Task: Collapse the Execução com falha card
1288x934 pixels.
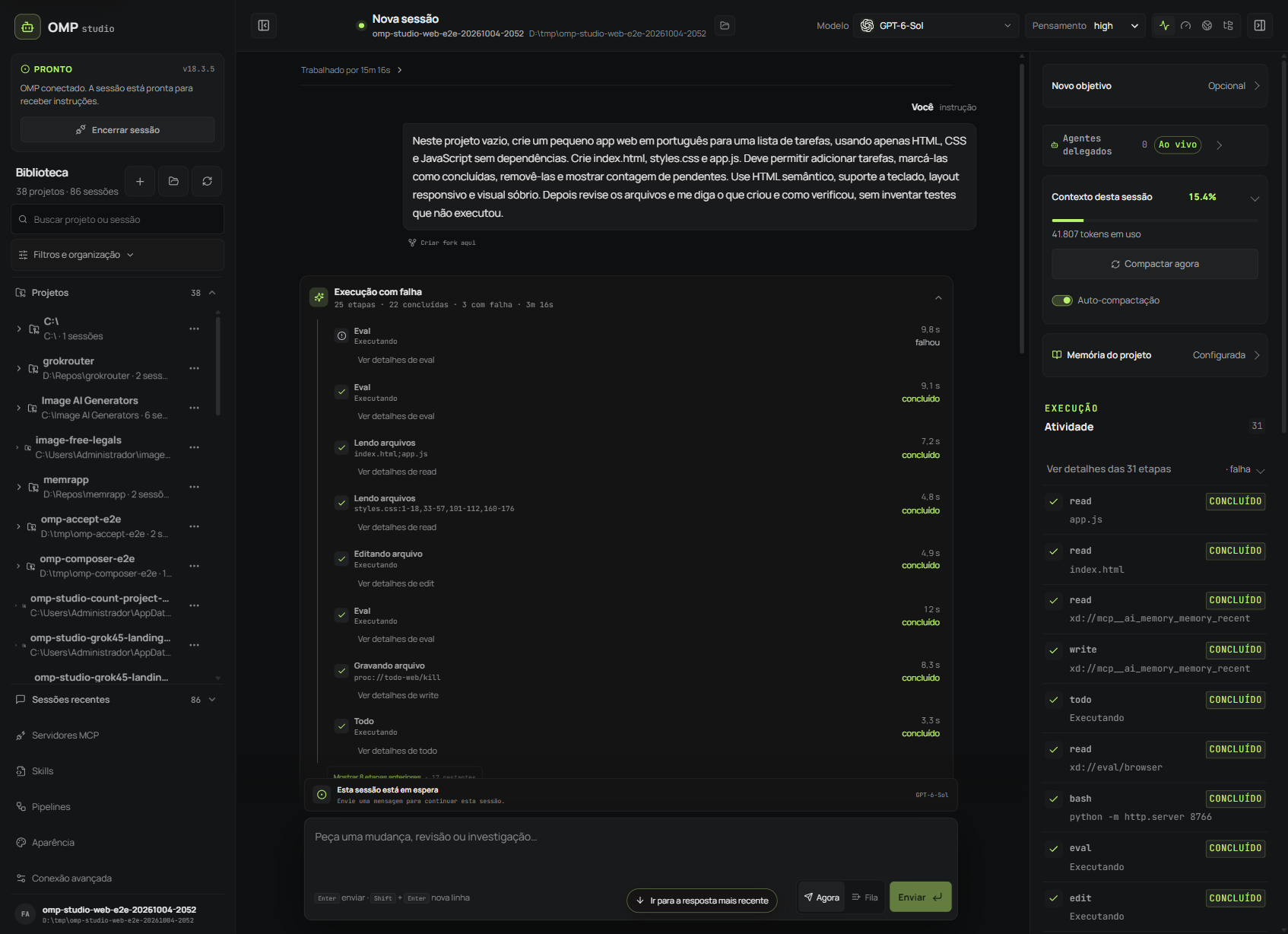Action: (938, 298)
